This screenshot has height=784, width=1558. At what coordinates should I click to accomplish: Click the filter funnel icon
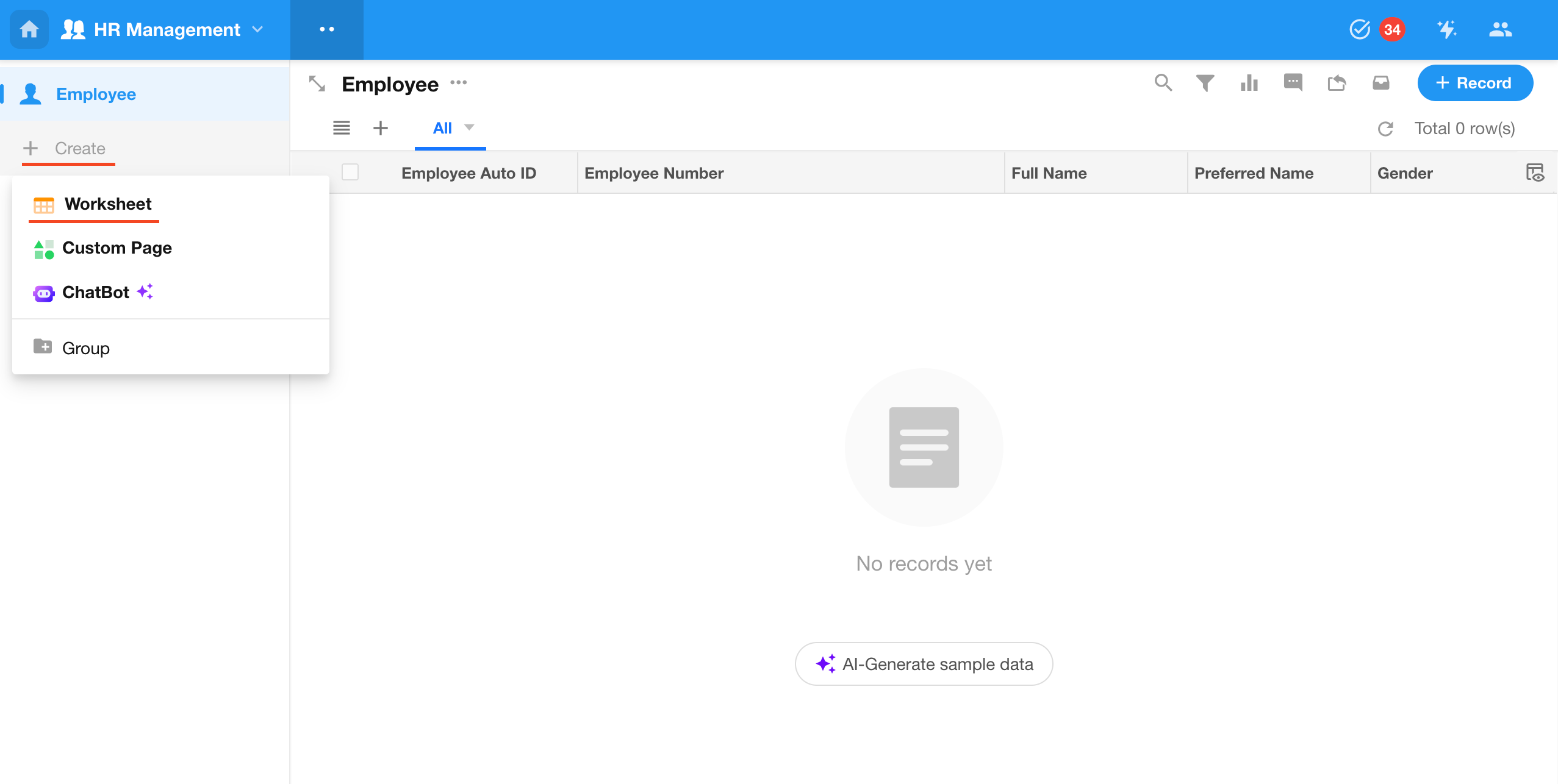point(1205,83)
